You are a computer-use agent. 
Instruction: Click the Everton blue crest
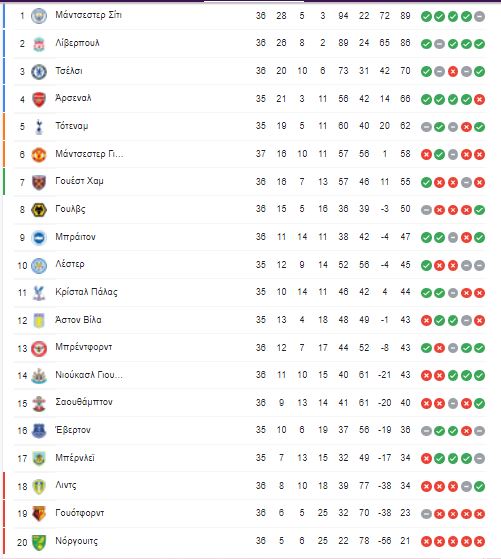point(39,431)
